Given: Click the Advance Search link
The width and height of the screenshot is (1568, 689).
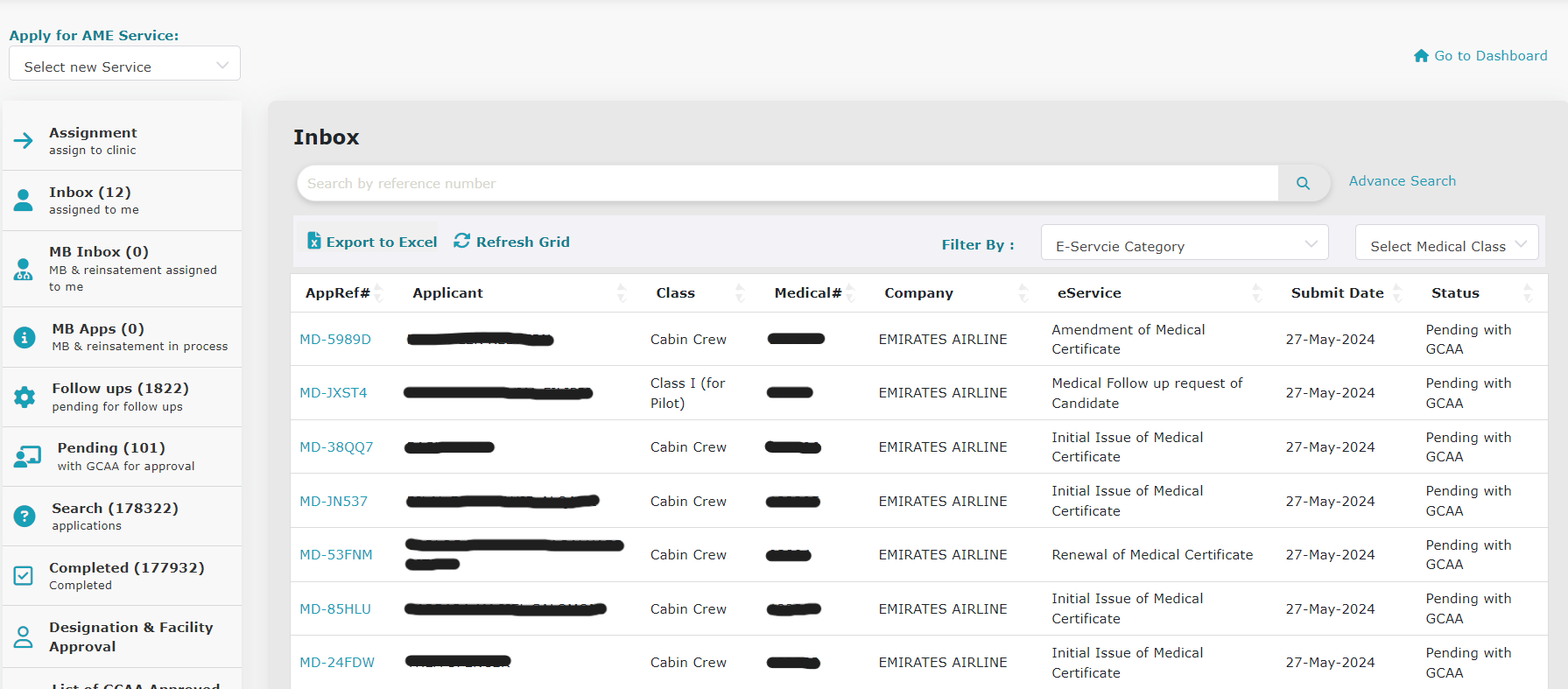Looking at the screenshot, I should pyautogui.click(x=1402, y=181).
